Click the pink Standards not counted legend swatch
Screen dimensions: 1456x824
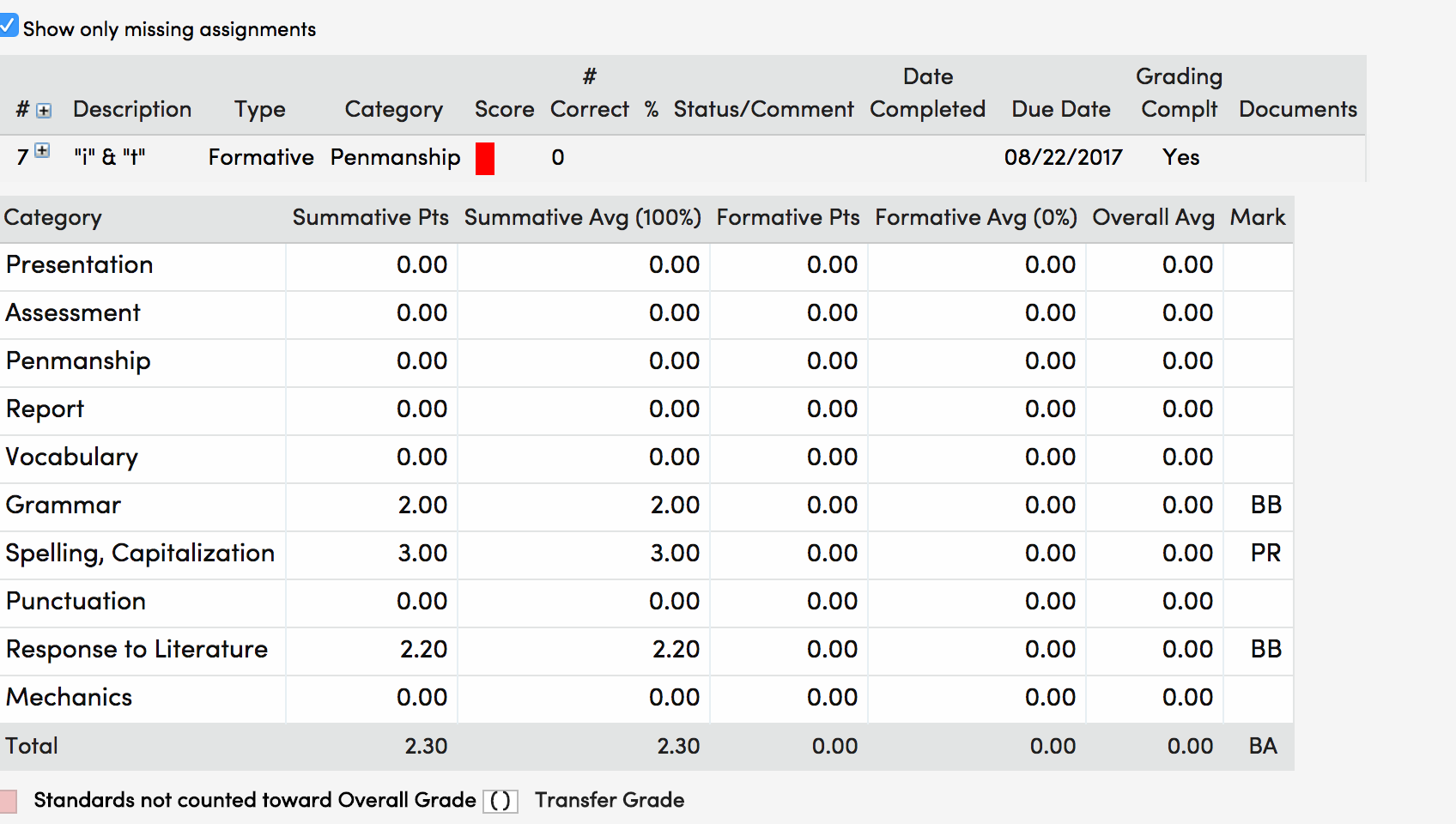(x=8, y=801)
